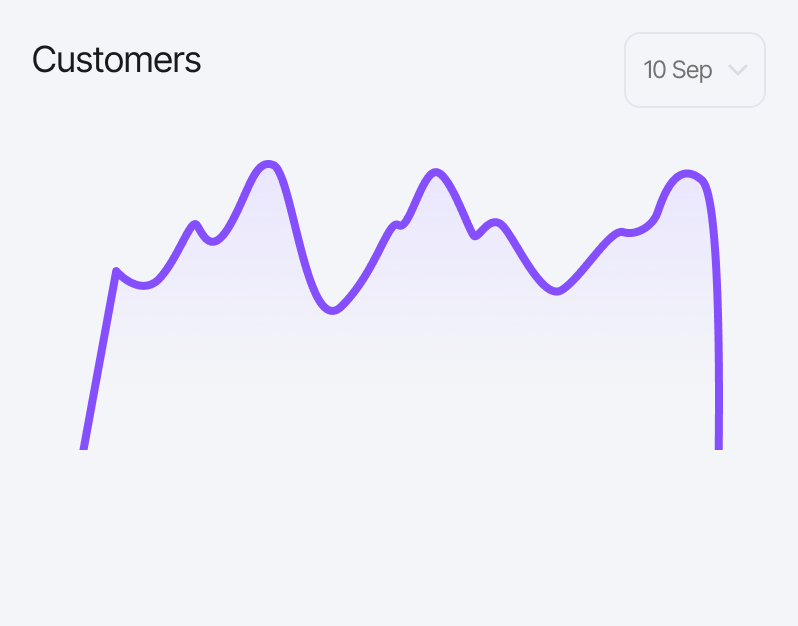
Task: Click the bottom-right end point of the line
Action: pyautogui.click(x=718, y=447)
